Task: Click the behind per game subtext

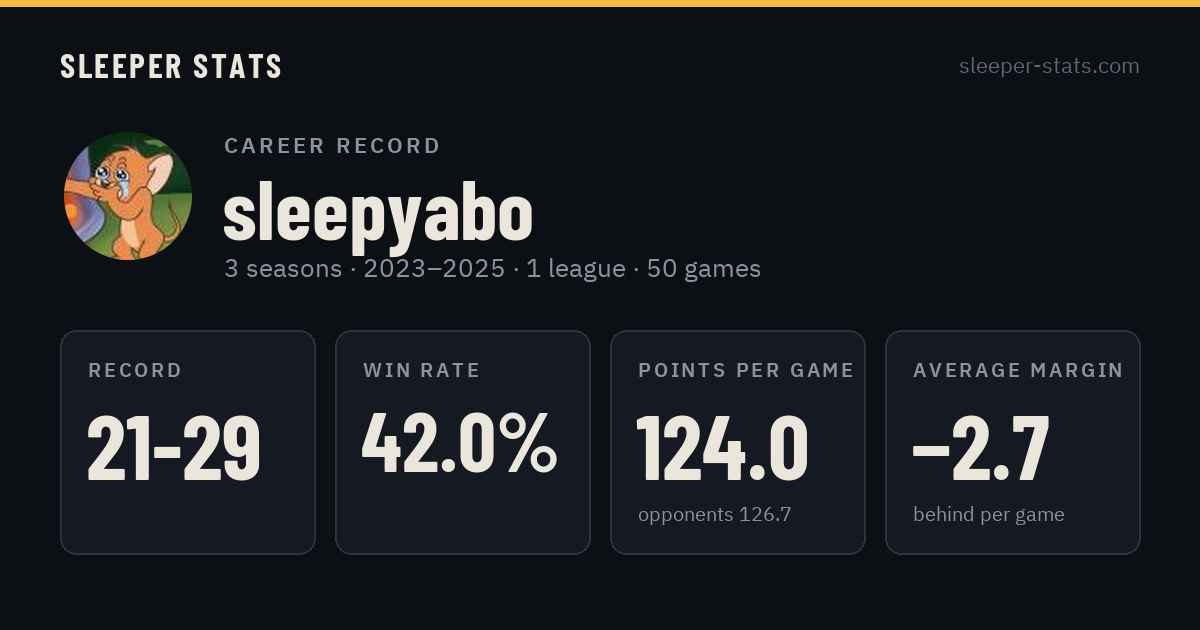Action: [989, 515]
